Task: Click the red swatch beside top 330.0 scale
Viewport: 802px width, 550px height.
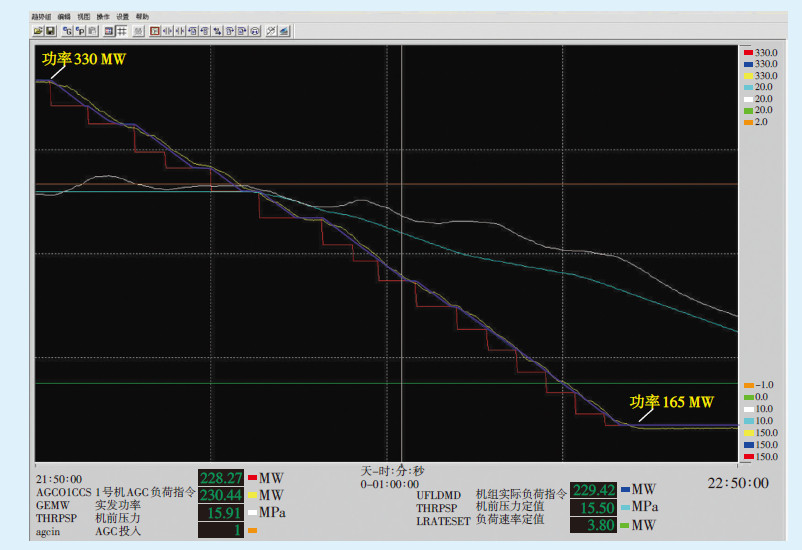Action: tap(746, 51)
